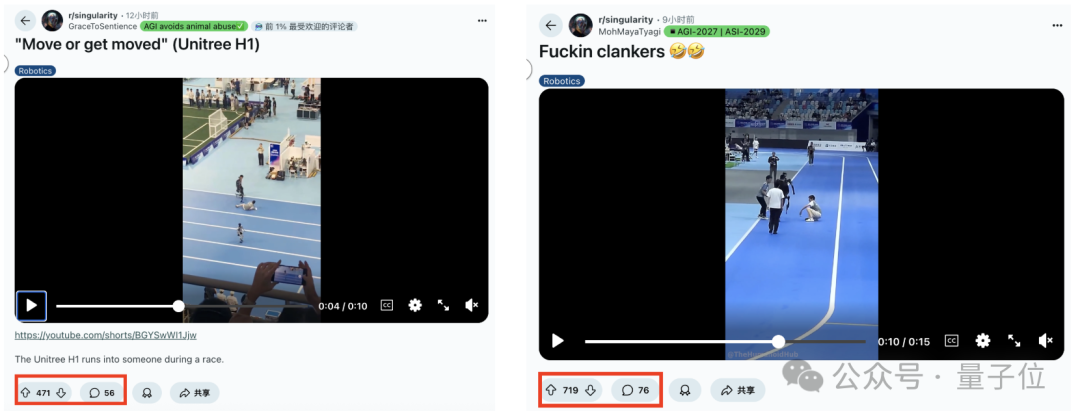Open right post's three-dot options menu
Viewport: 1080px width, 420px height.
click(1057, 25)
